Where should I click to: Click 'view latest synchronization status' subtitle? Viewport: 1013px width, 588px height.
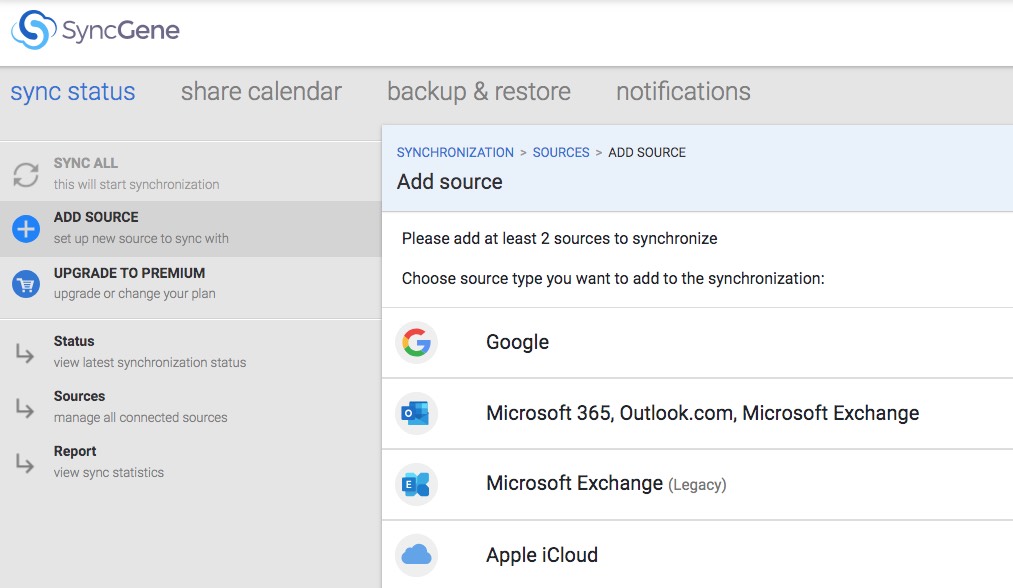pos(150,362)
